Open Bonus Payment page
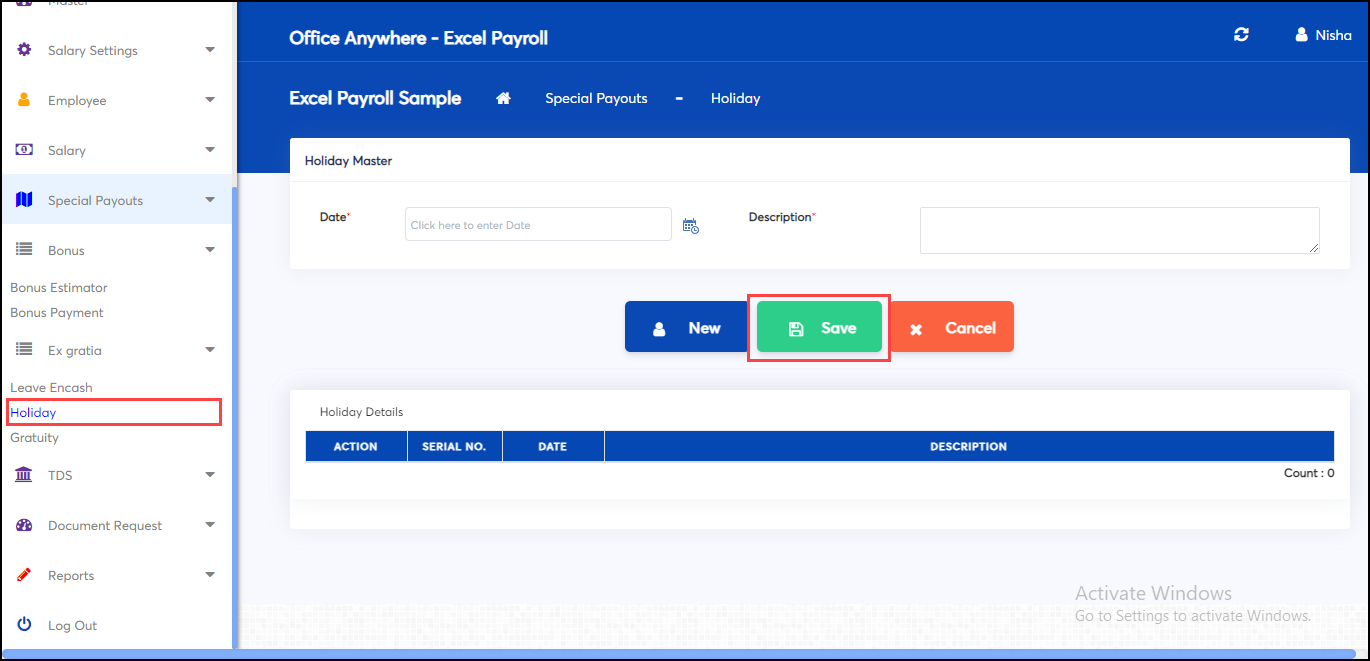1370x661 pixels. (57, 313)
